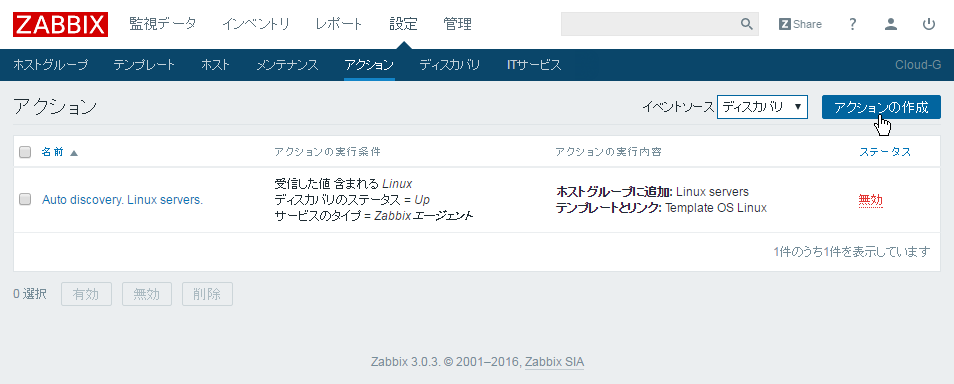Image resolution: width=954 pixels, height=384 pixels.
Task: Click the Cloud-G server name
Action: tap(918, 65)
